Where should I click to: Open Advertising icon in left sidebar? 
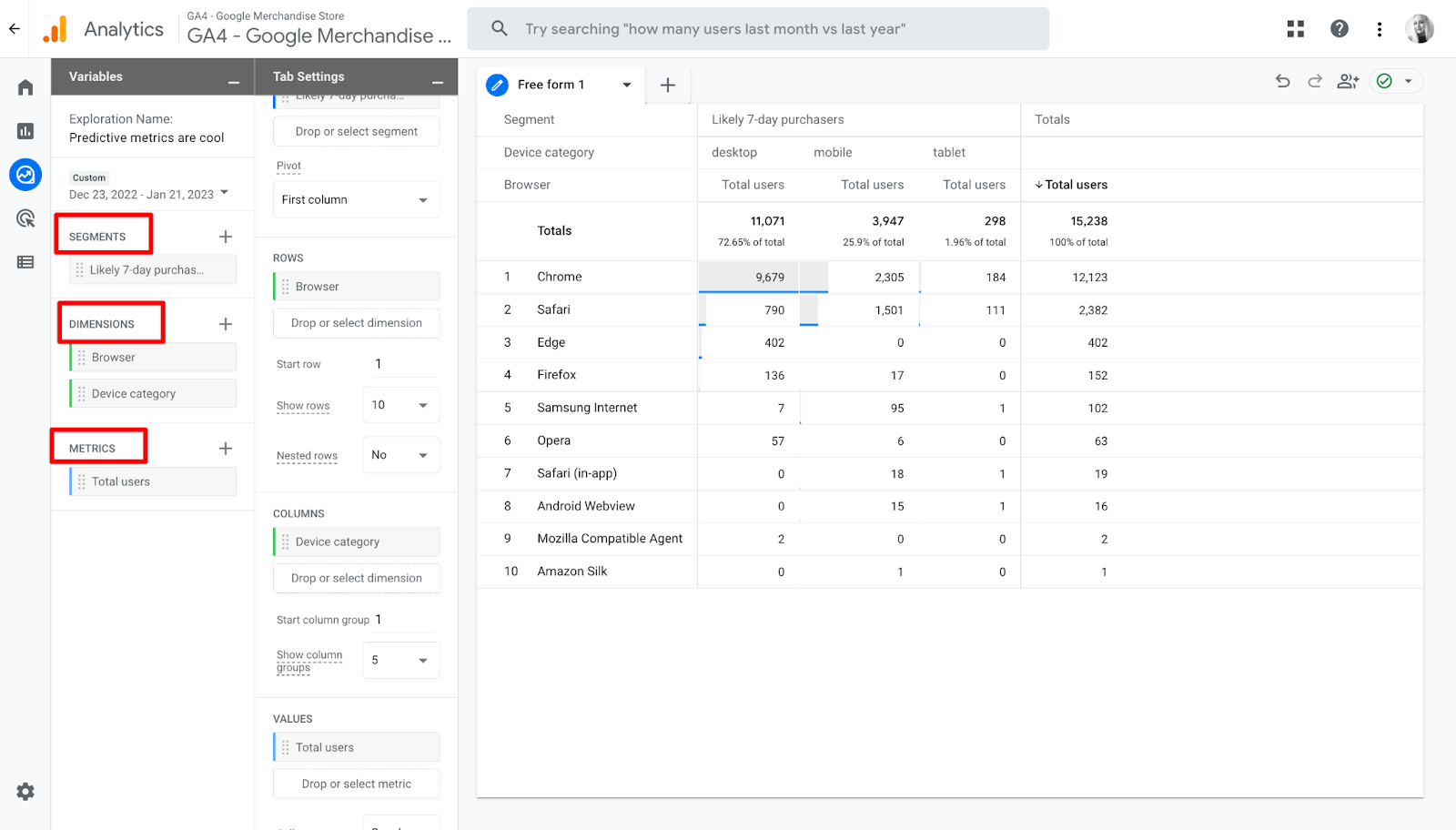point(25,218)
